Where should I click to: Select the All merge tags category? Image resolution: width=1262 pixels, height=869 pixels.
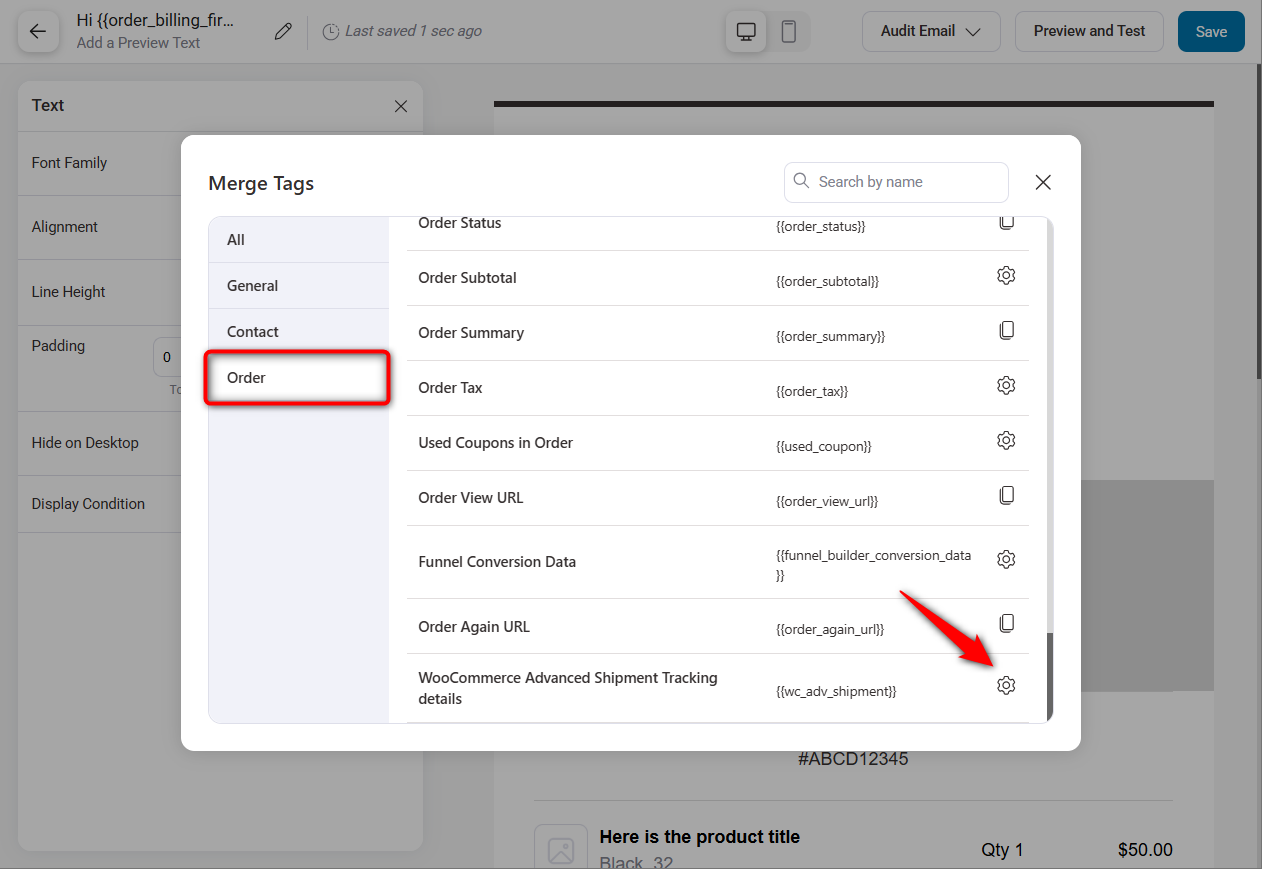coord(298,240)
